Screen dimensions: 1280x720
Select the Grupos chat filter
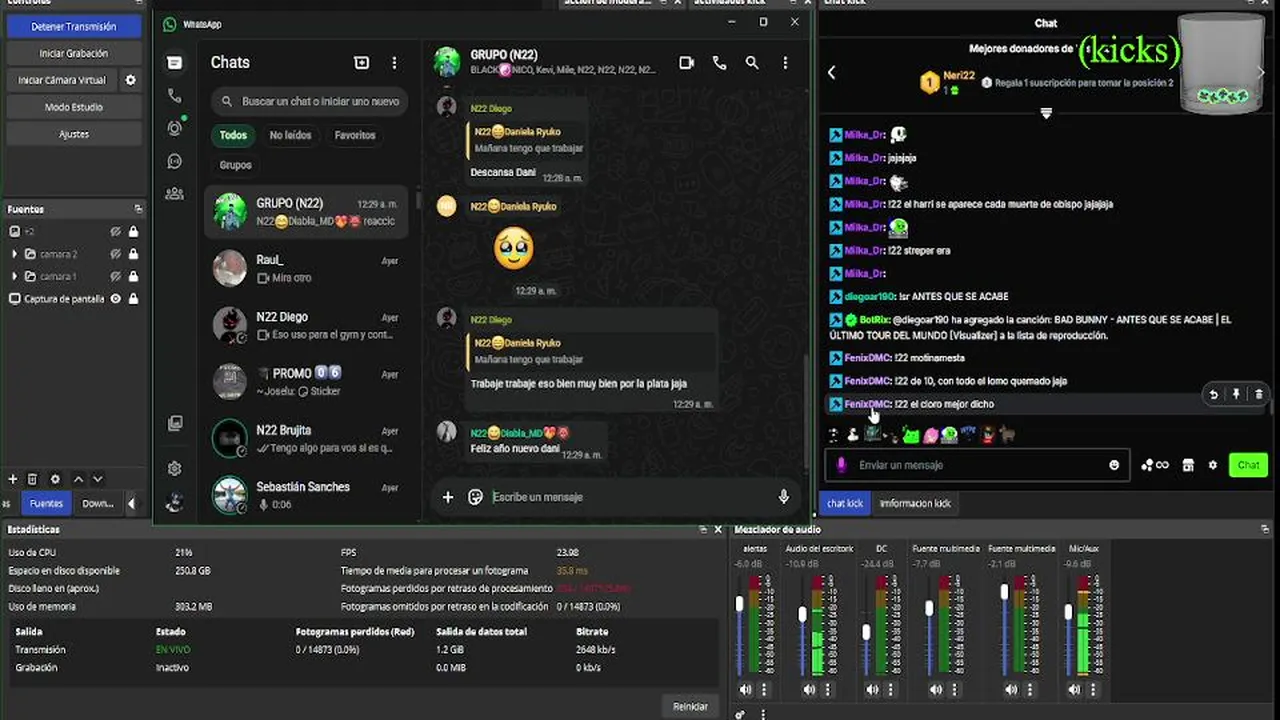pos(236,165)
